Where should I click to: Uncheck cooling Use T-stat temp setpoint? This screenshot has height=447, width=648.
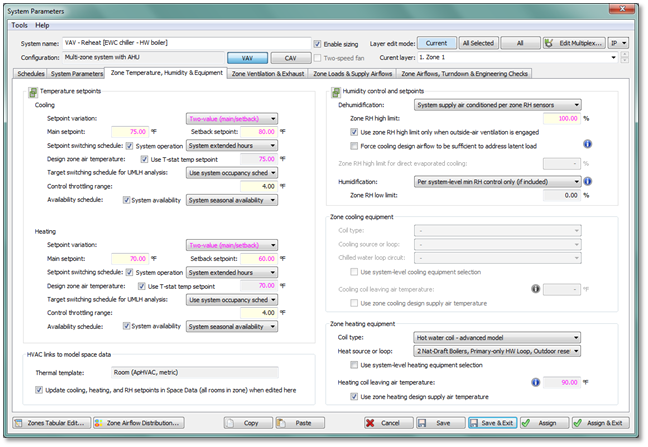143,158
